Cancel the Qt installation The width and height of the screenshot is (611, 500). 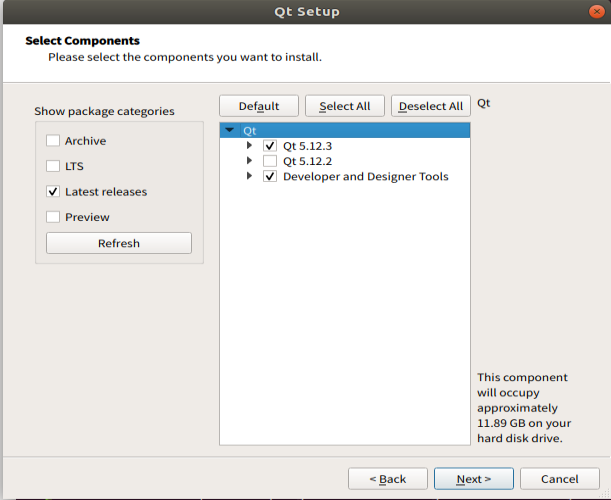coord(560,479)
